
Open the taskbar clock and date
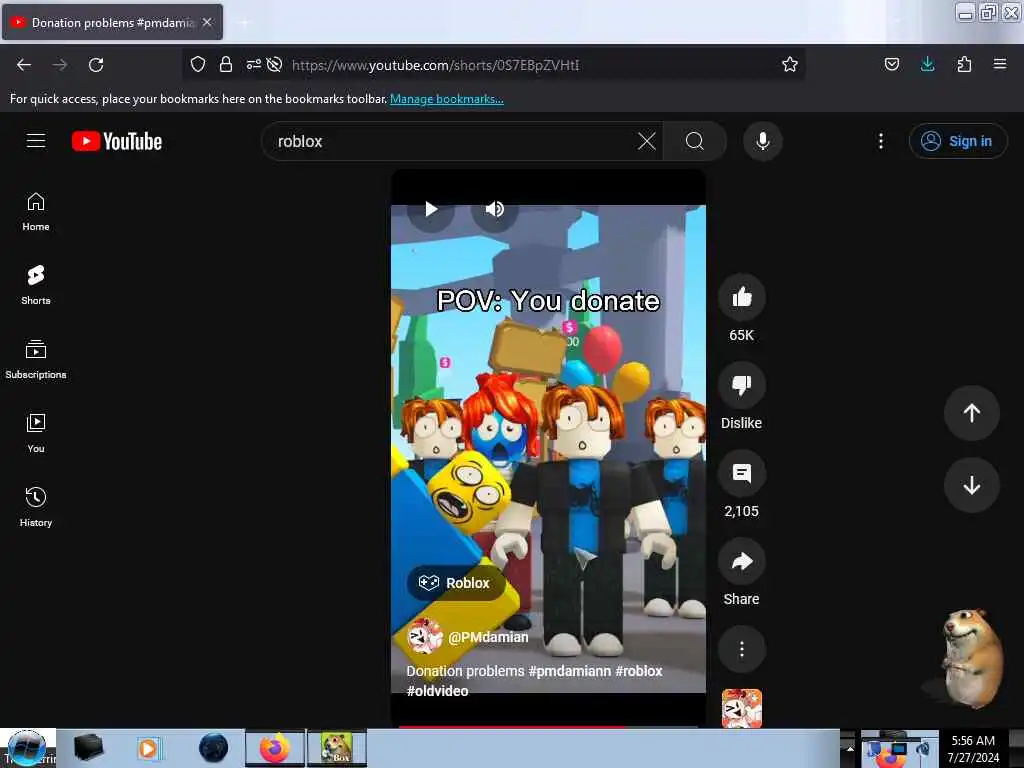973,749
